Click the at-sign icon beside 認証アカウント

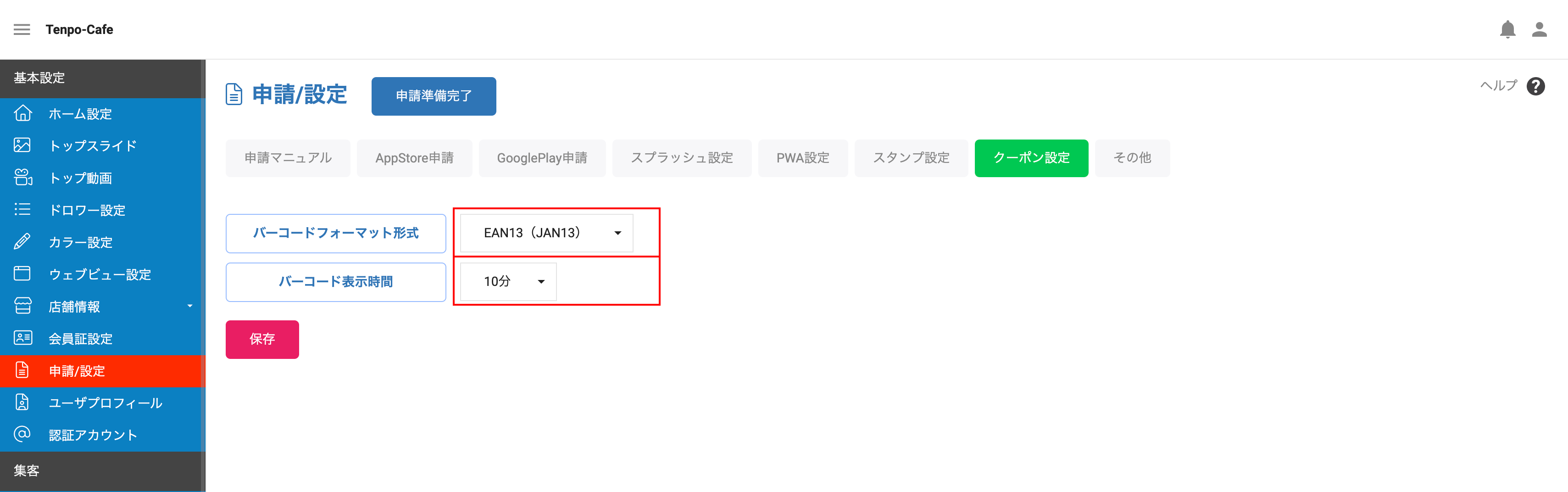[x=22, y=434]
